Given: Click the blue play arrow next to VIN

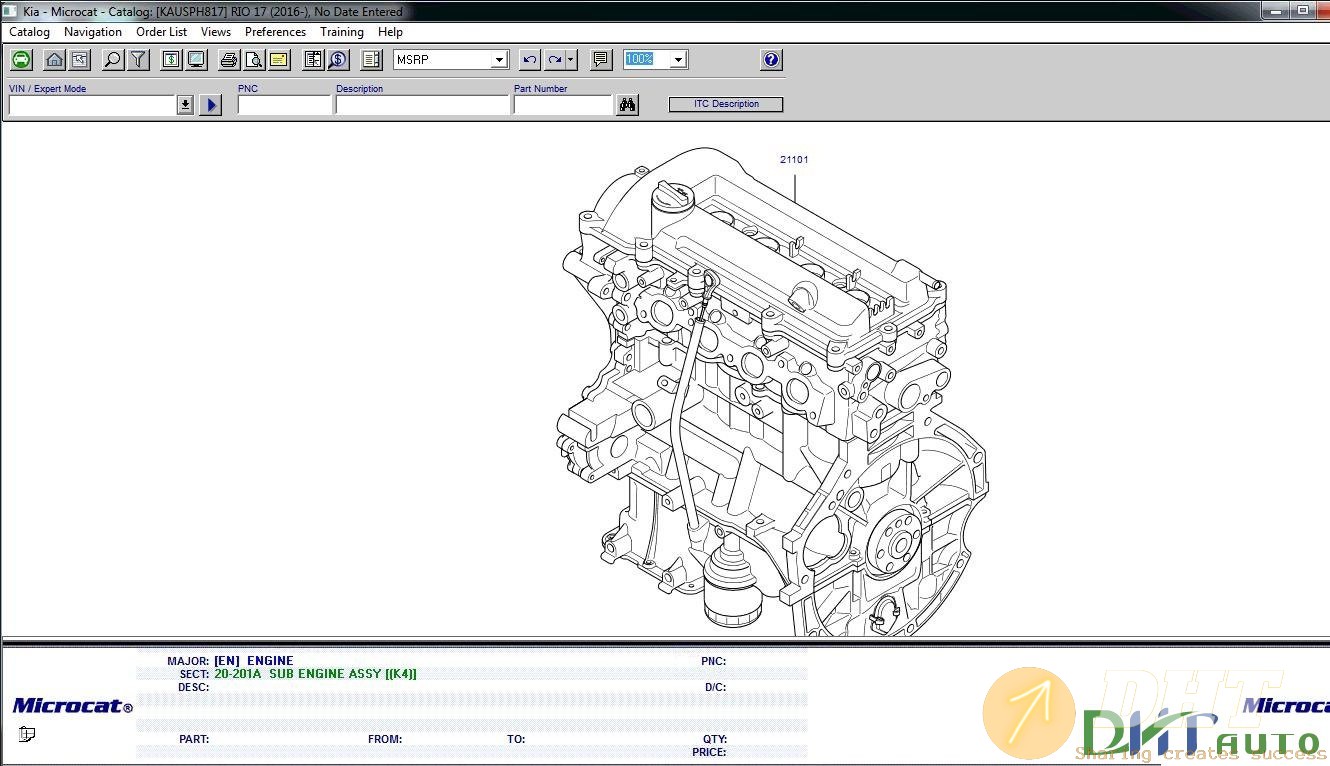Looking at the screenshot, I should [210, 105].
